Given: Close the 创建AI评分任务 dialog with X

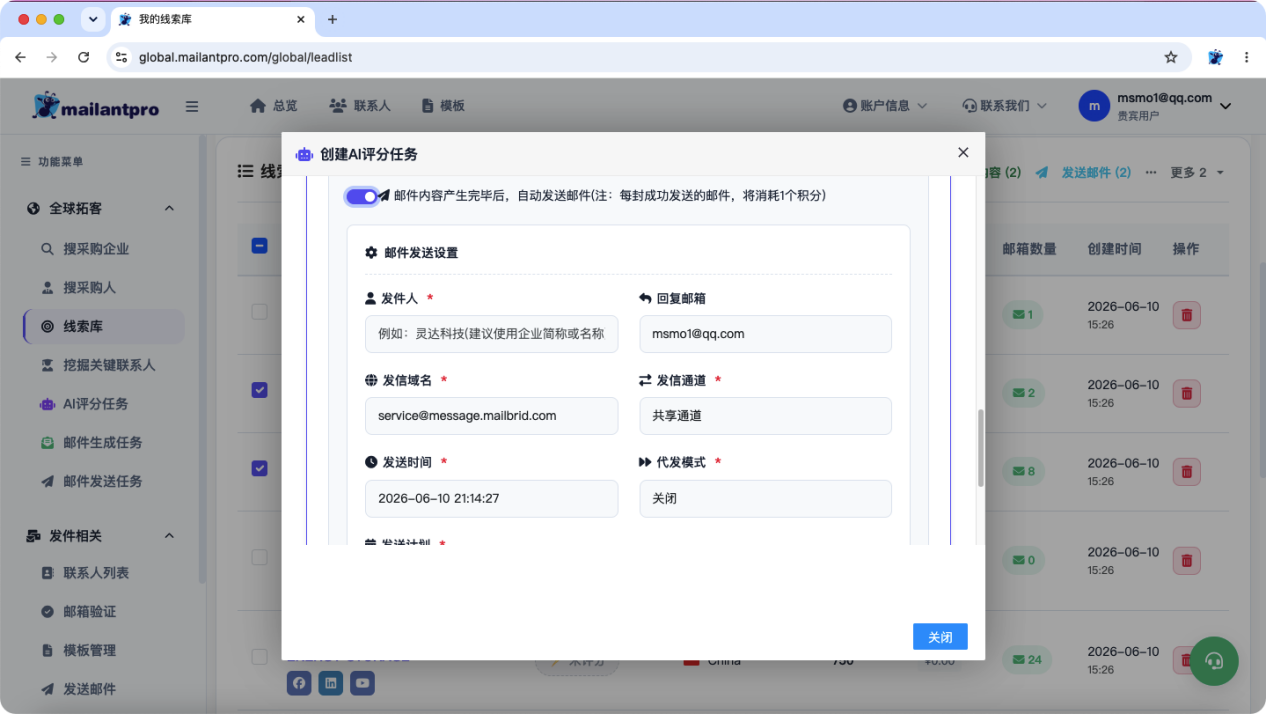Looking at the screenshot, I should click(x=963, y=152).
